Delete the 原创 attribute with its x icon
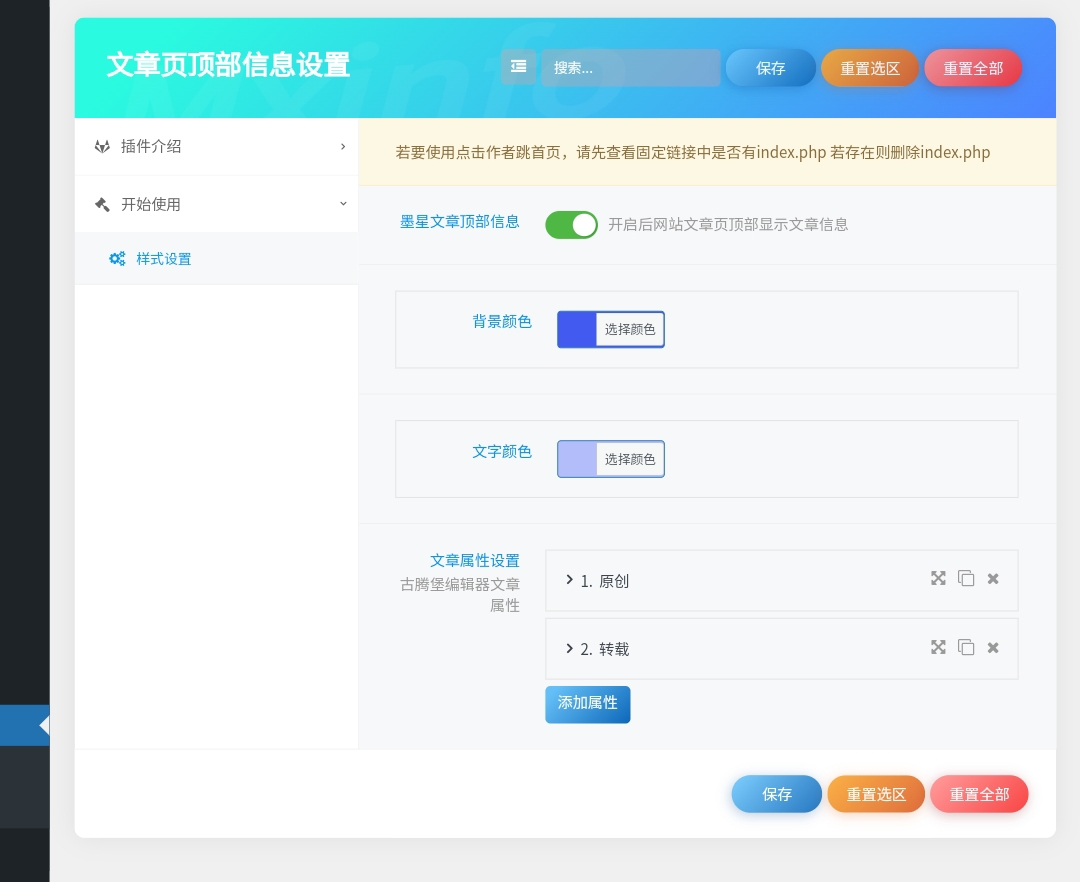Image resolution: width=1080 pixels, height=882 pixels. 992,578
